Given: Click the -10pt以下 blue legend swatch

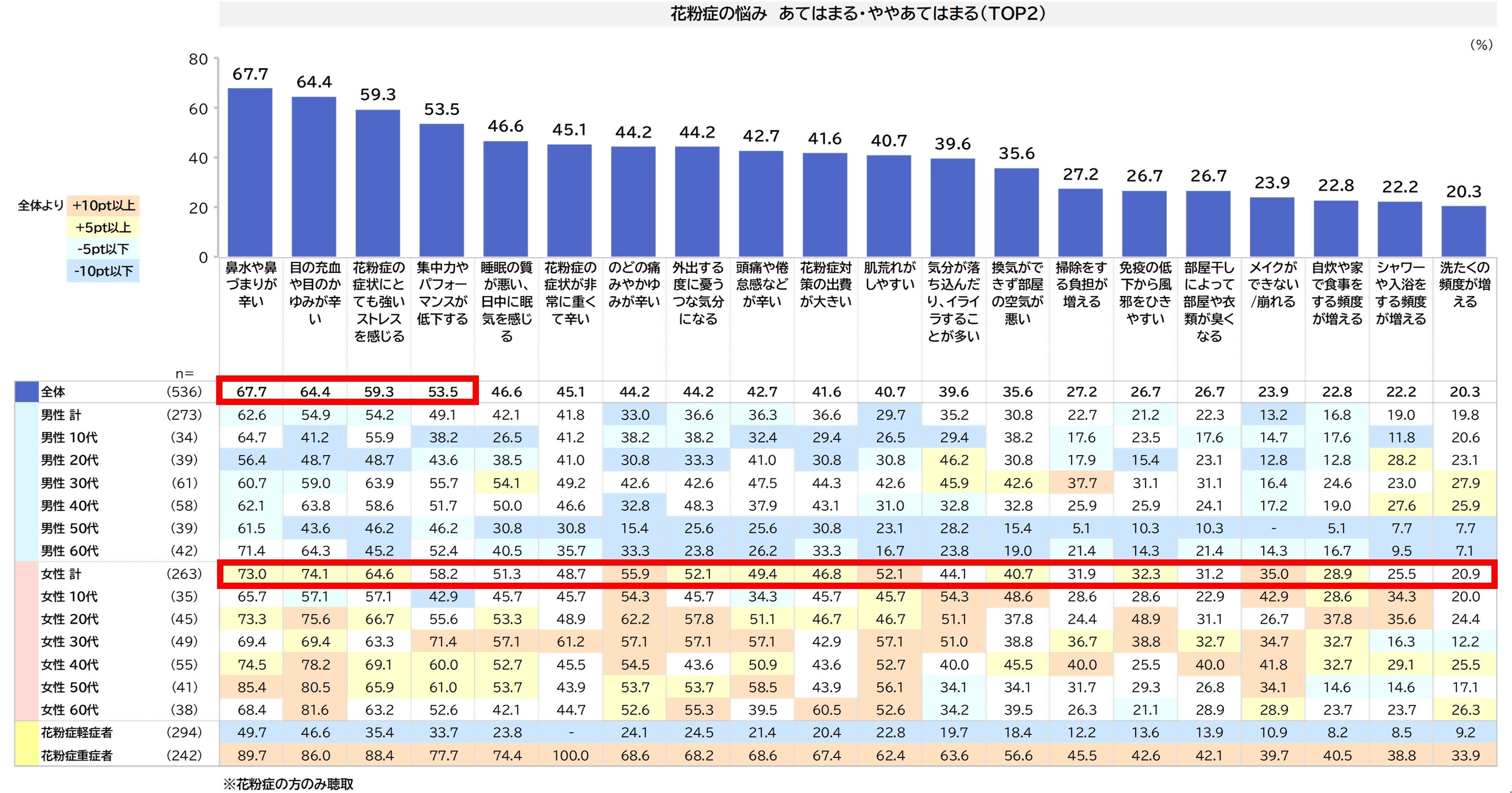Looking at the screenshot, I should pos(103,271).
